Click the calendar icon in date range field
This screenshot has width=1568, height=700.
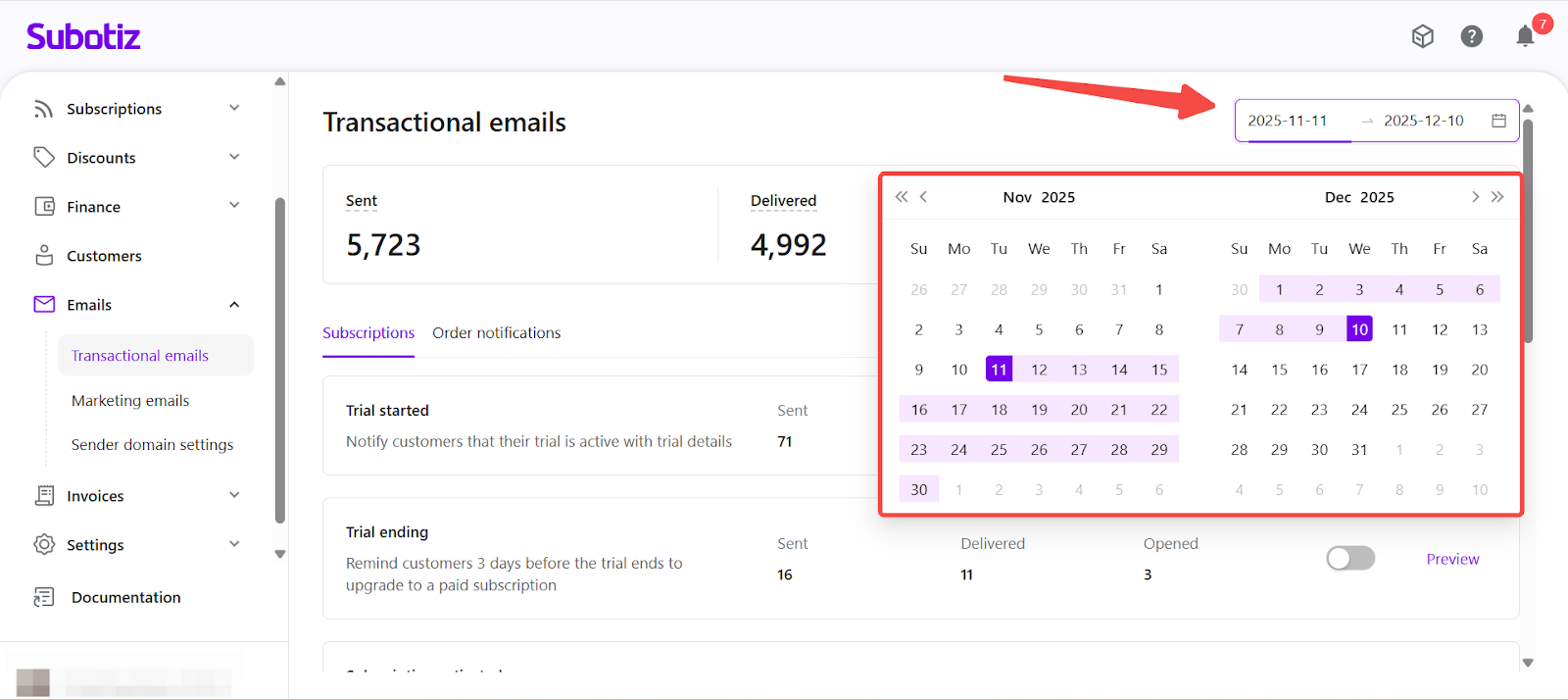(x=1498, y=121)
